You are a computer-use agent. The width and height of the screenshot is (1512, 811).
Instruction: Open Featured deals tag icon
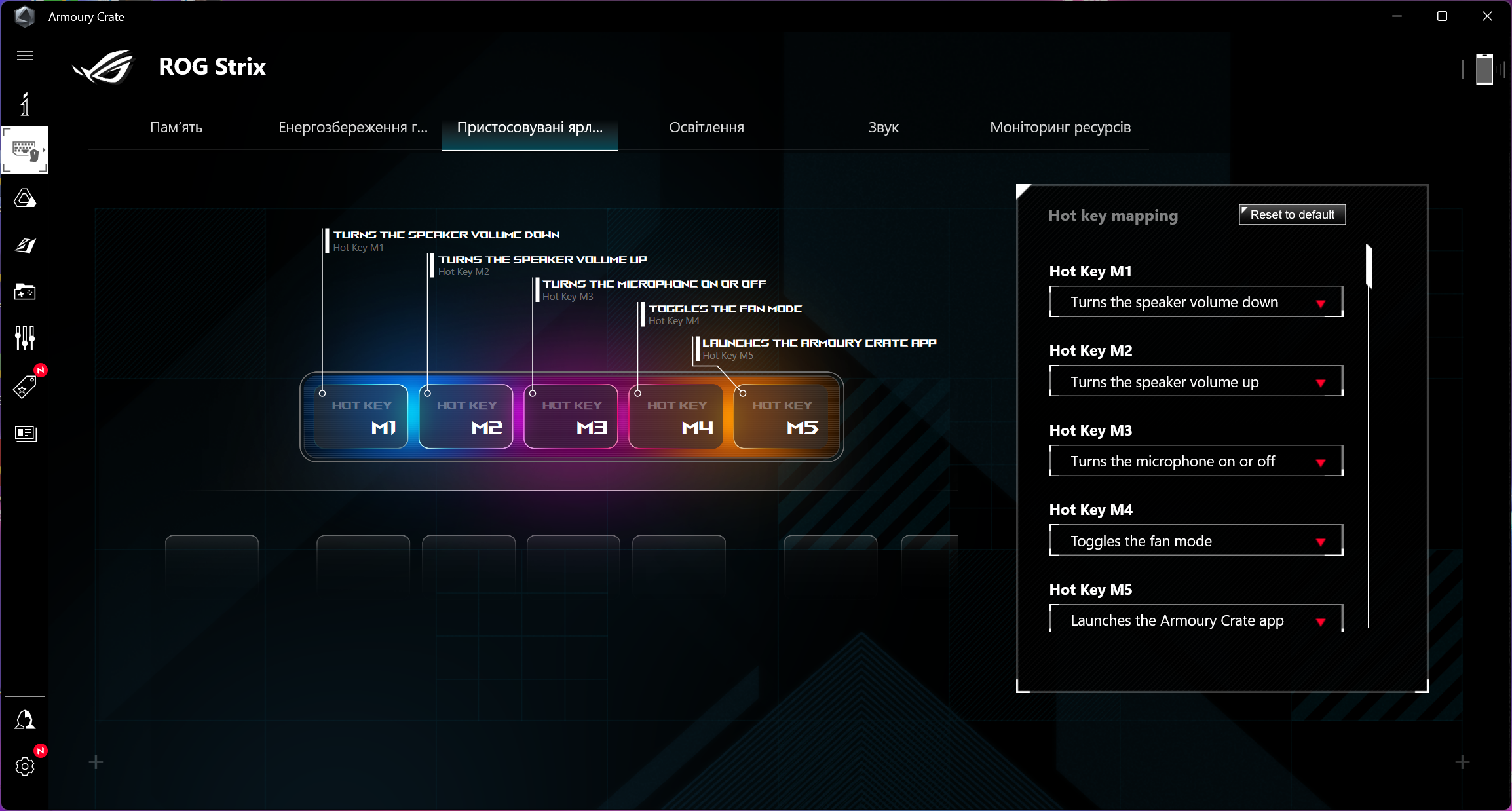[25, 387]
